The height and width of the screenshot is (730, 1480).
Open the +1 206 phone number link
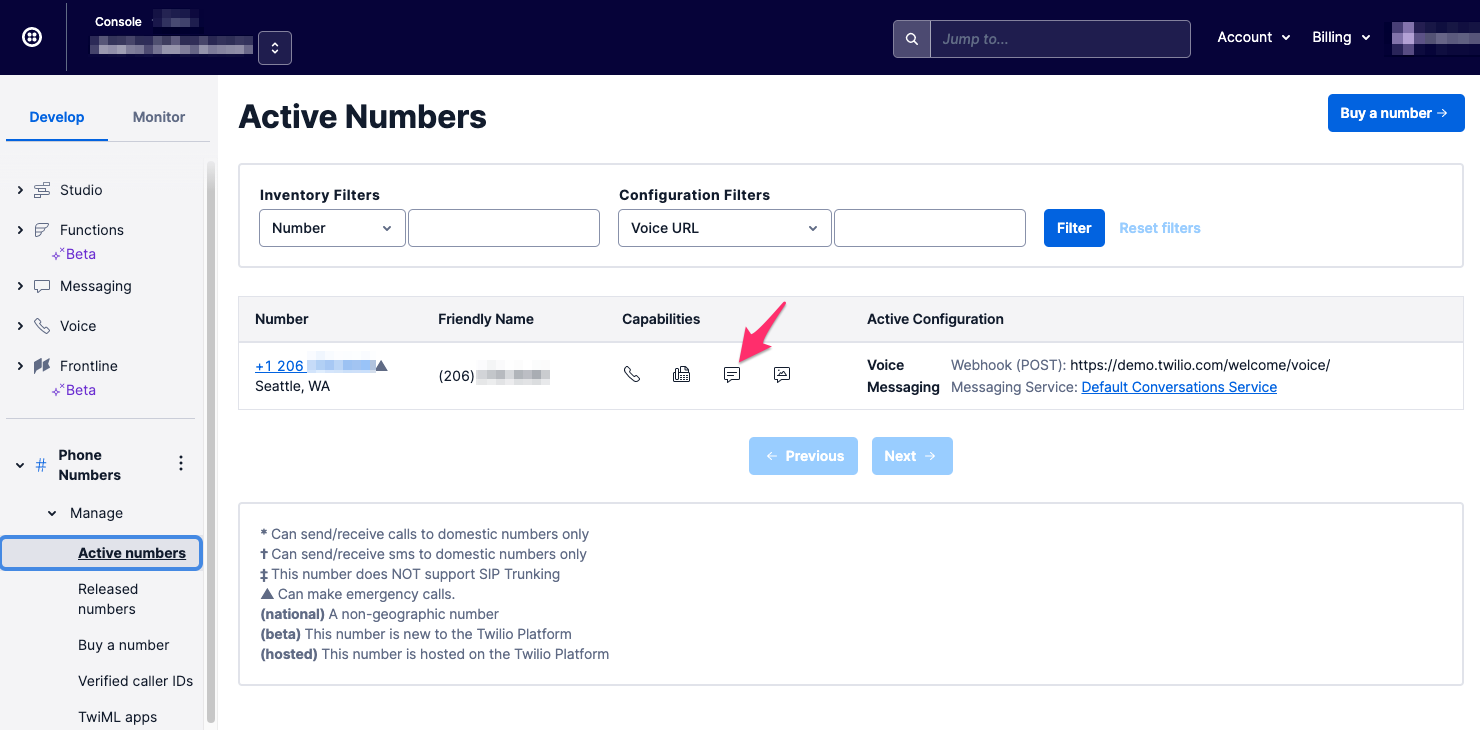click(315, 366)
